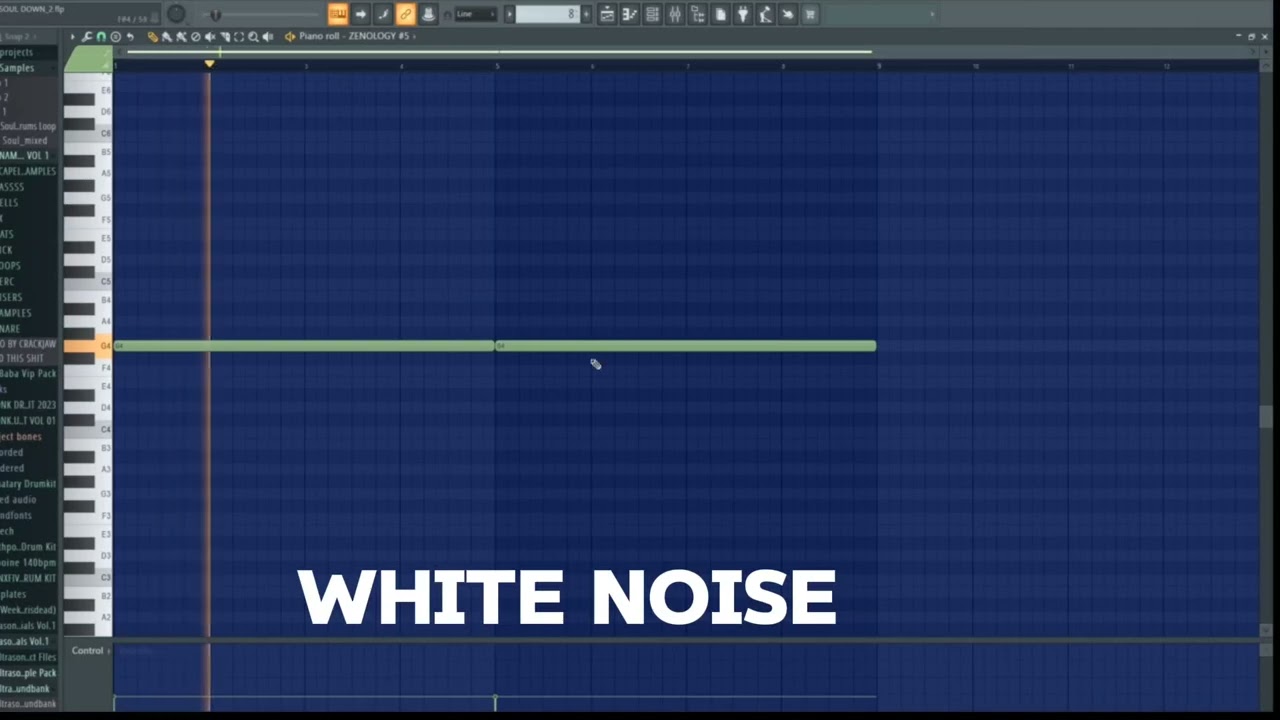Screen dimensions: 1280x720
Task: Click the circular stamp icon in piano roll
Action: point(115,37)
